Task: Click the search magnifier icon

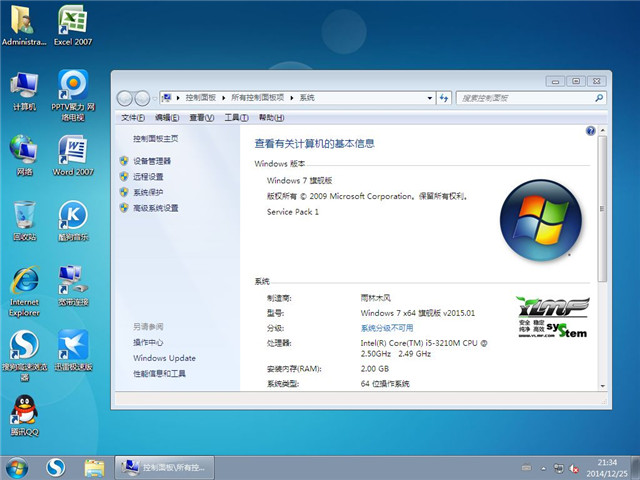Action: (x=599, y=98)
